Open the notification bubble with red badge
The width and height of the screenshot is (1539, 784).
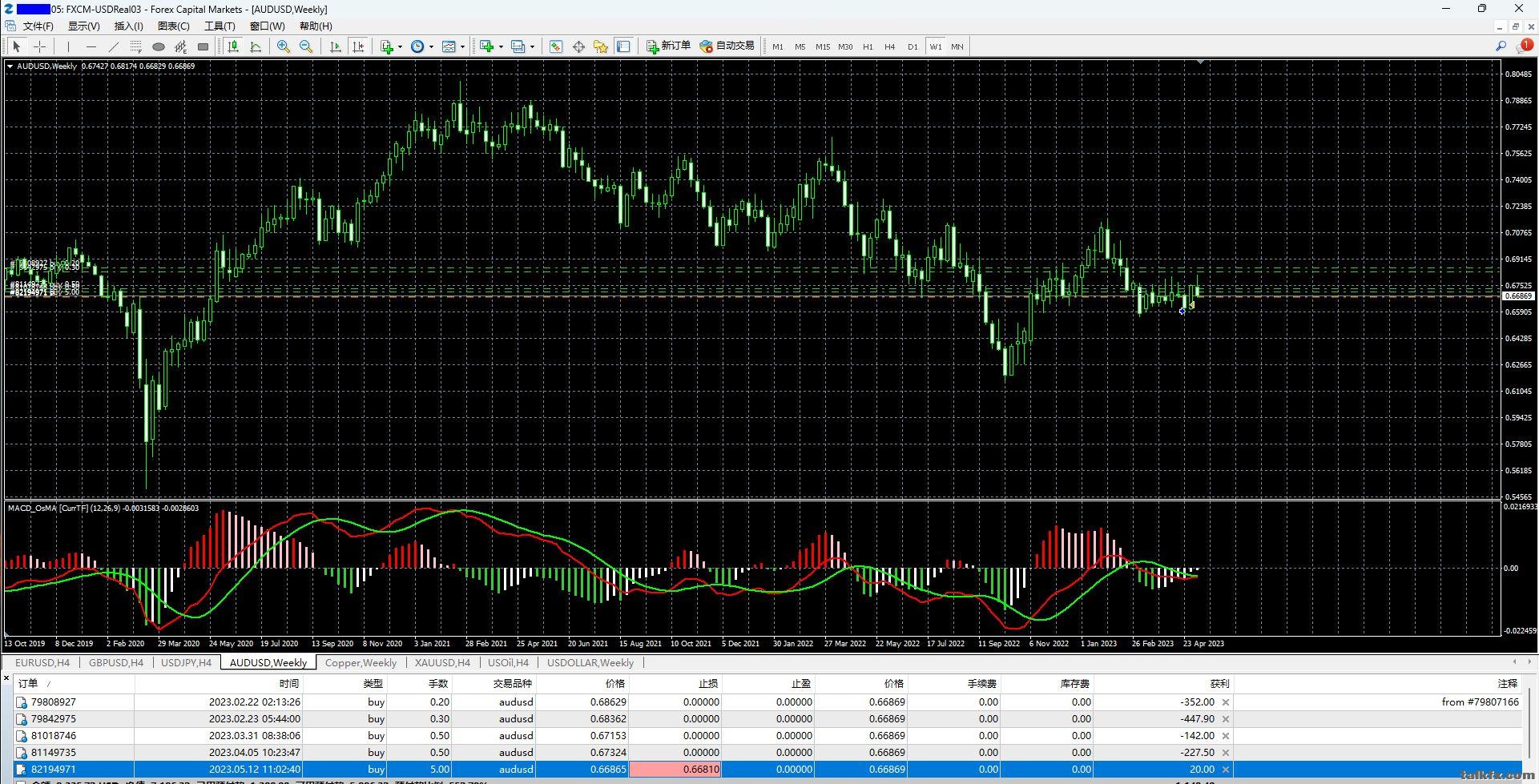coord(1524,46)
